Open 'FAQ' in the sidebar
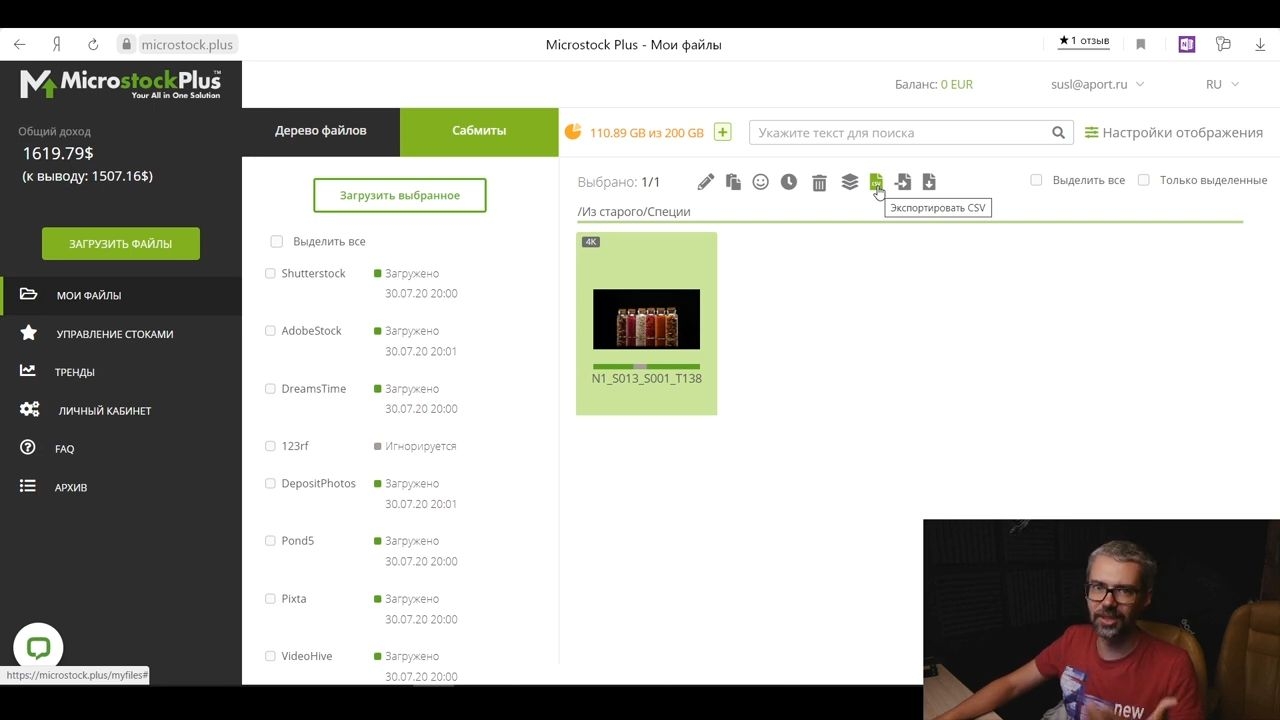Image resolution: width=1280 pixels, height=720 pixels. [121, 449]
